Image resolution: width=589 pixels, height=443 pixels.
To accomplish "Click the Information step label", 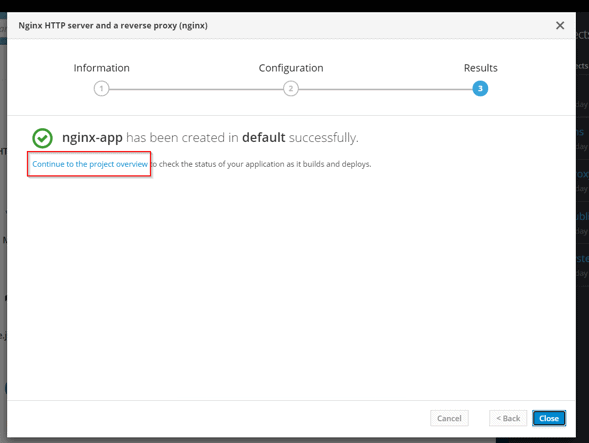I will tap(101, 68).
